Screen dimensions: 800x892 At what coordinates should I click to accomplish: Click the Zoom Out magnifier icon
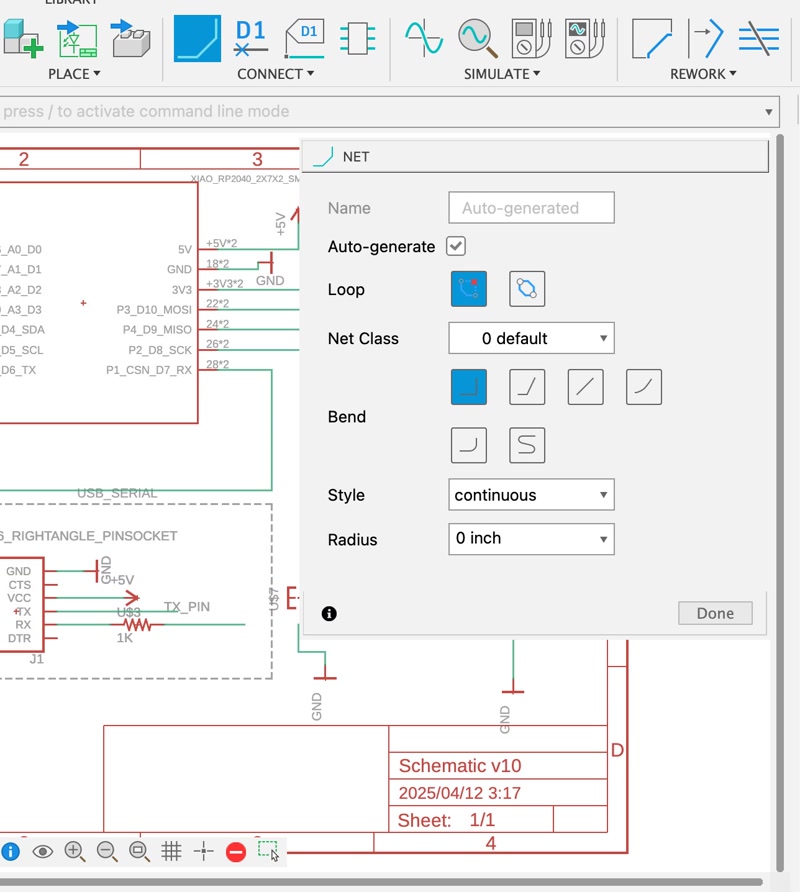(106, 851)
